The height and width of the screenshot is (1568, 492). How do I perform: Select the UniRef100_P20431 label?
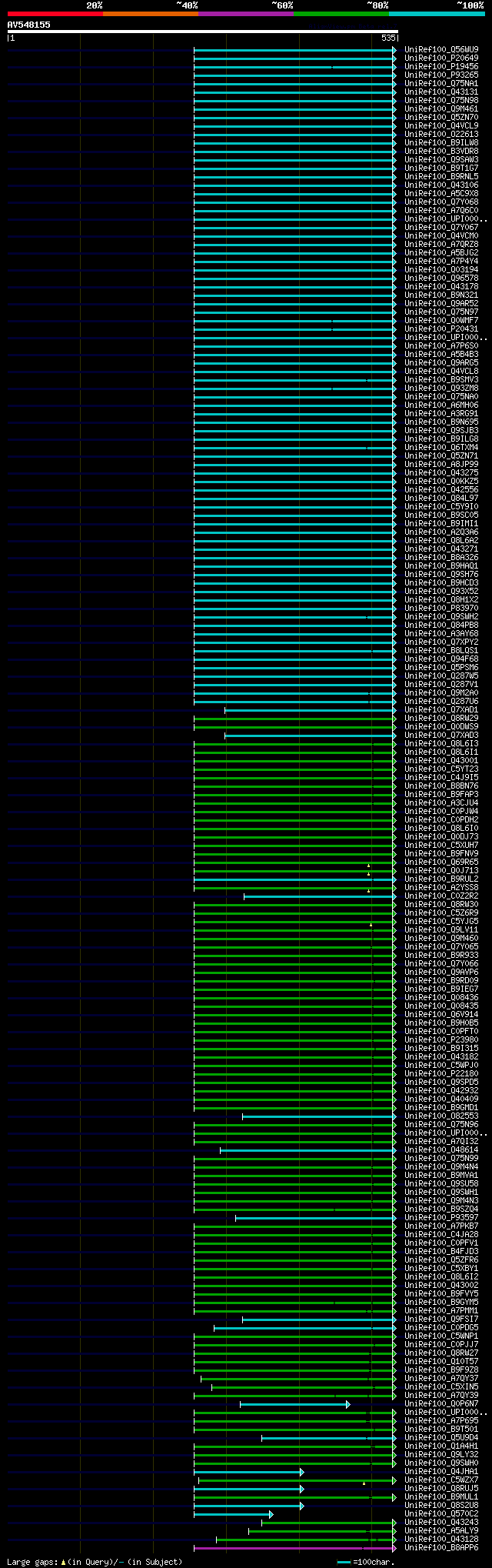(x=441, y=329)
